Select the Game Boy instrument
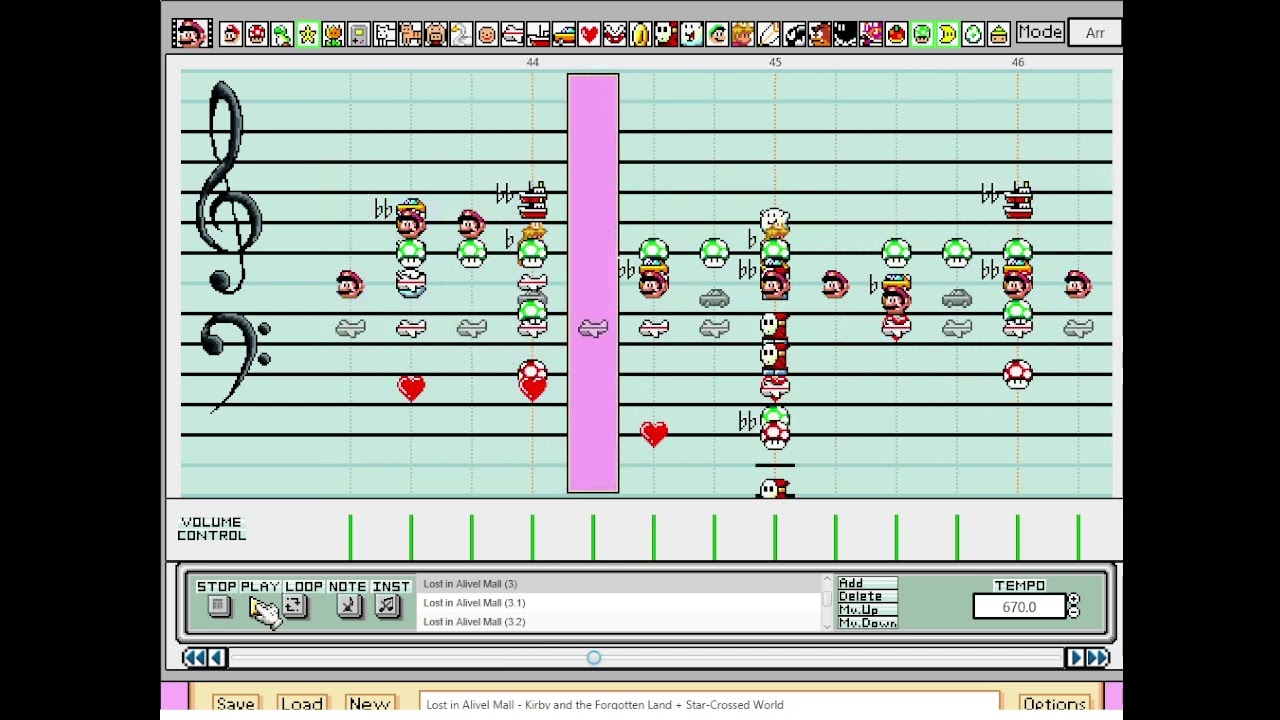 click(x=359, y=34)
